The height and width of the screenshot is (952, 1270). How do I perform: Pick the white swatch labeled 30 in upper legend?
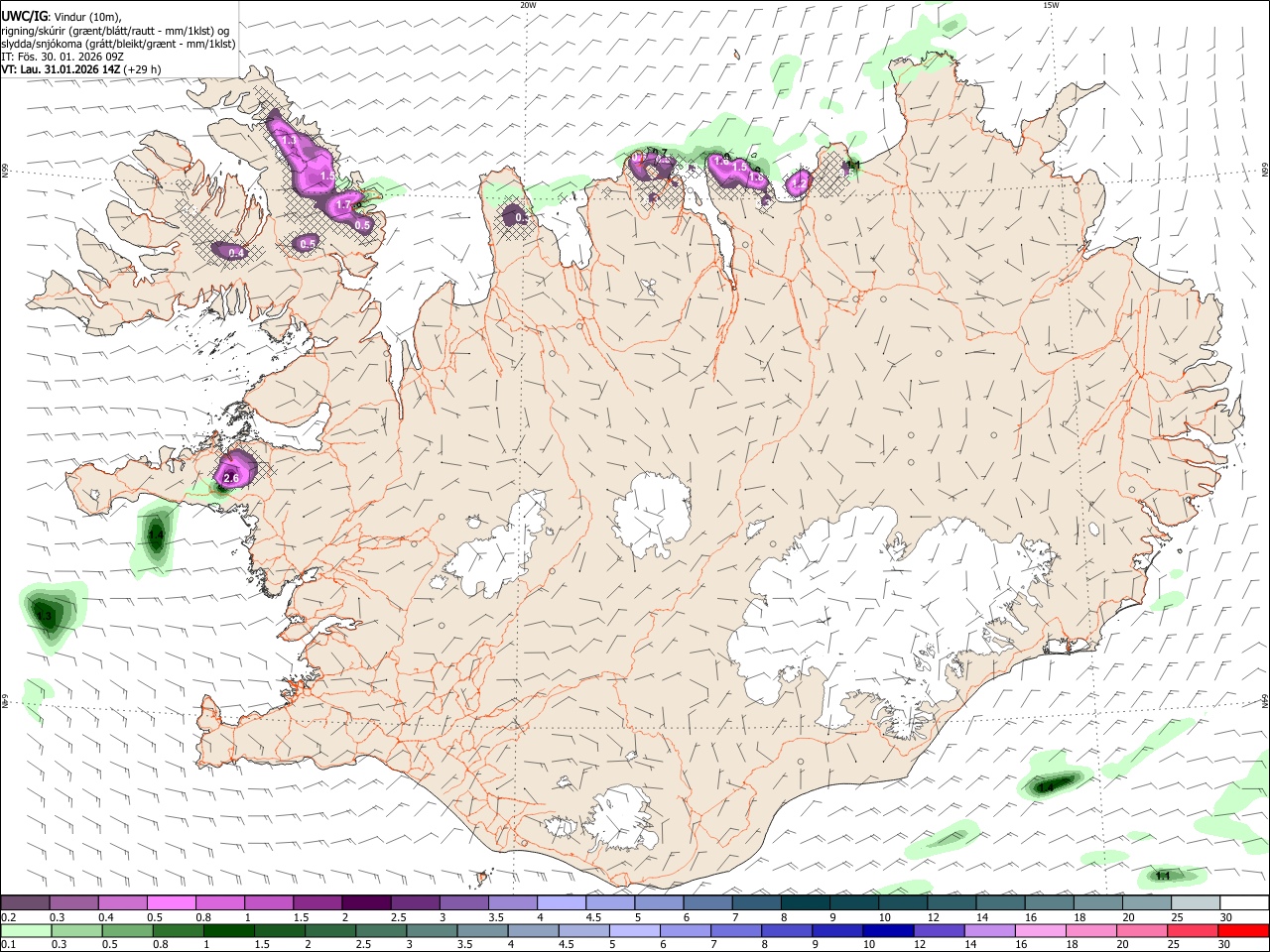[x=1243, y=902]
